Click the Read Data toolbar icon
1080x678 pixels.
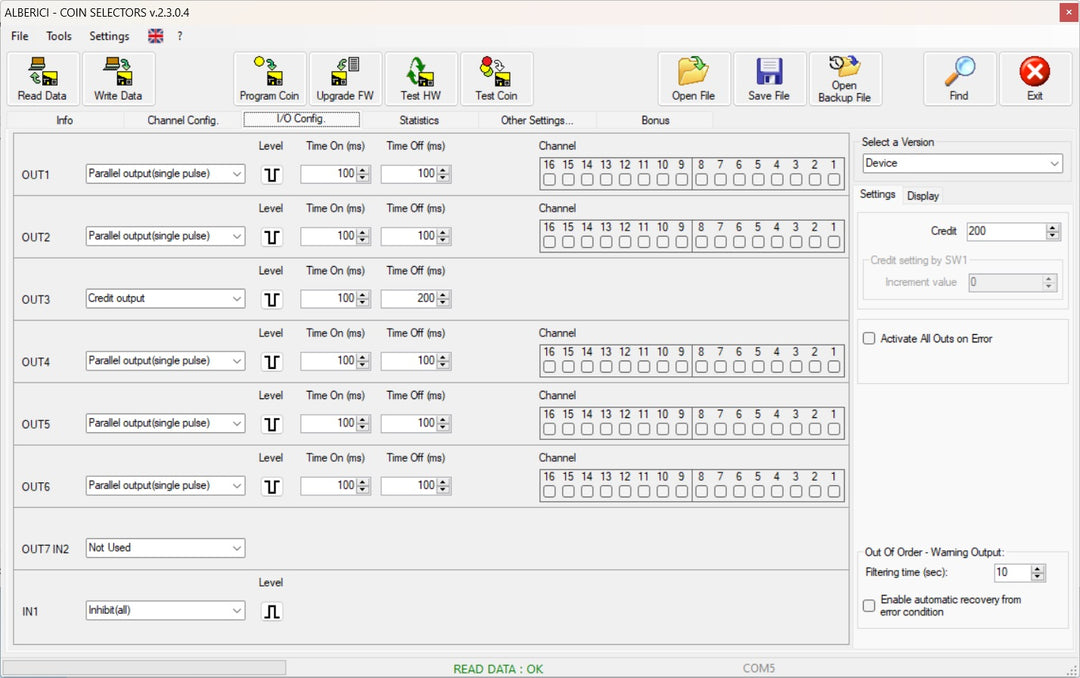42,79
